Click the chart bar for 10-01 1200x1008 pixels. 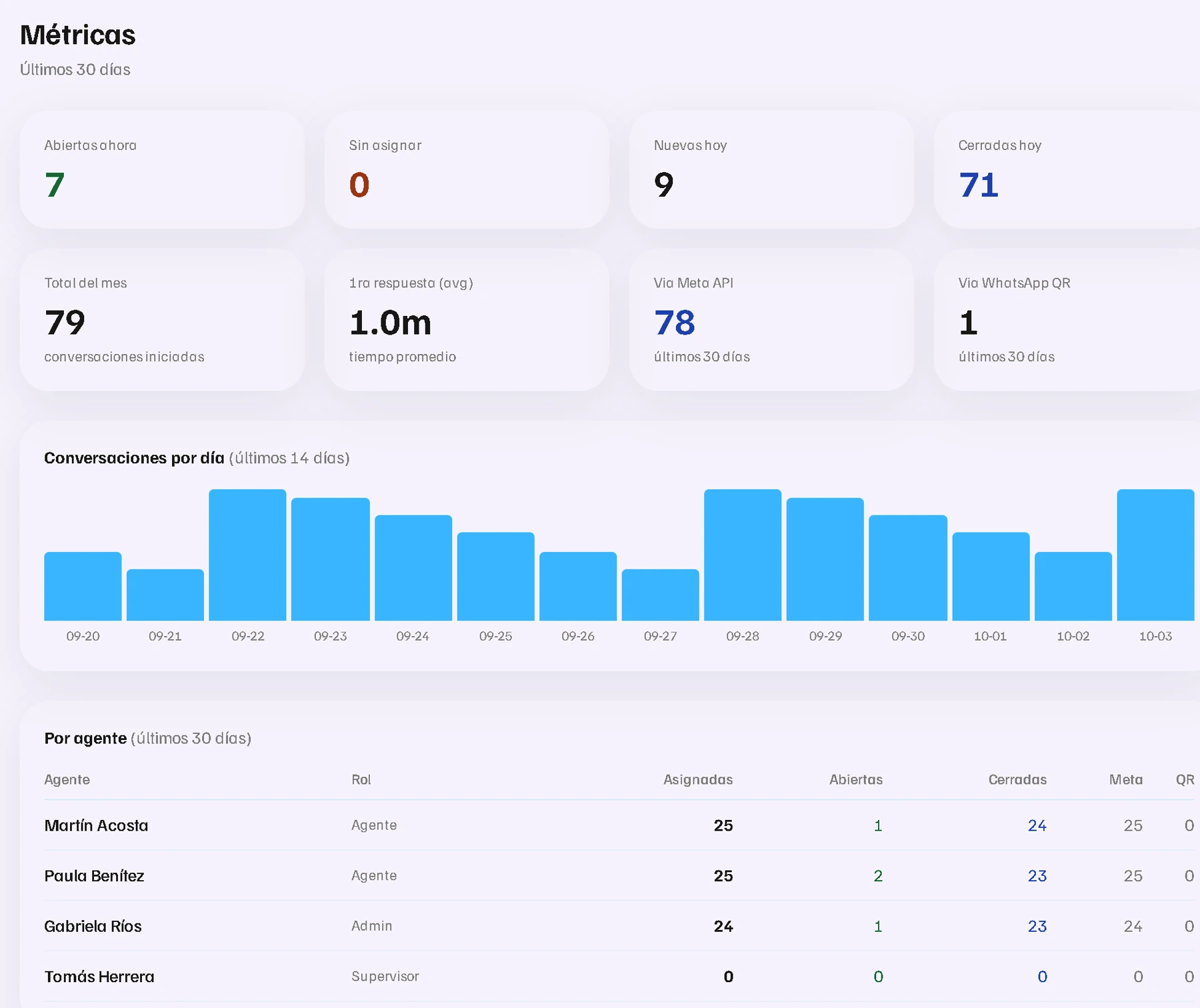pyautogui.click(x=991, y=576)
